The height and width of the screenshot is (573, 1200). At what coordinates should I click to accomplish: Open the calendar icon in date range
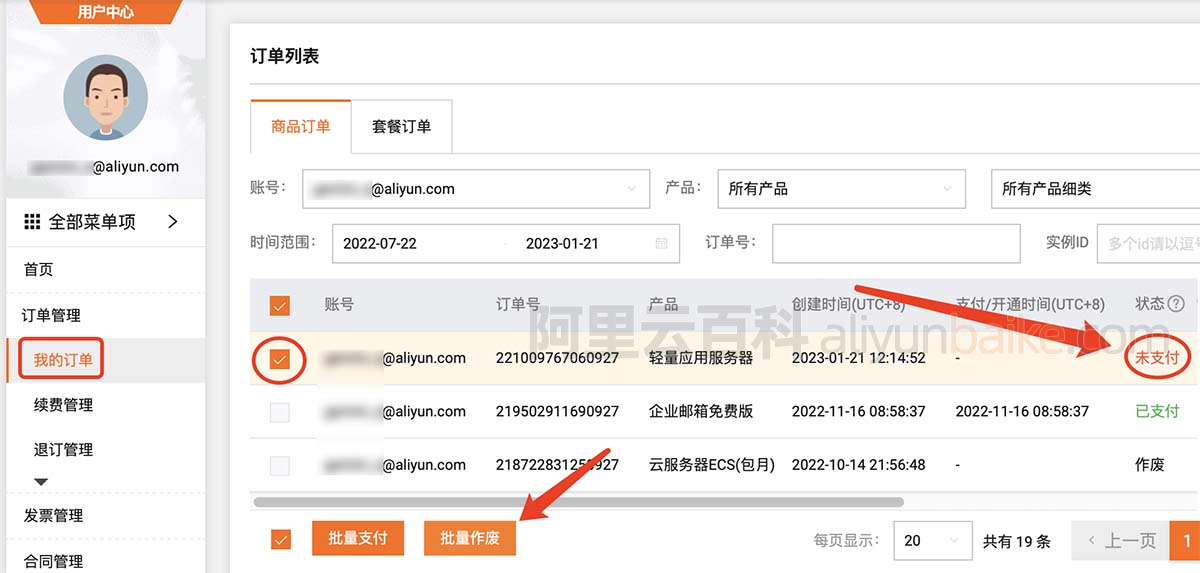661,243
